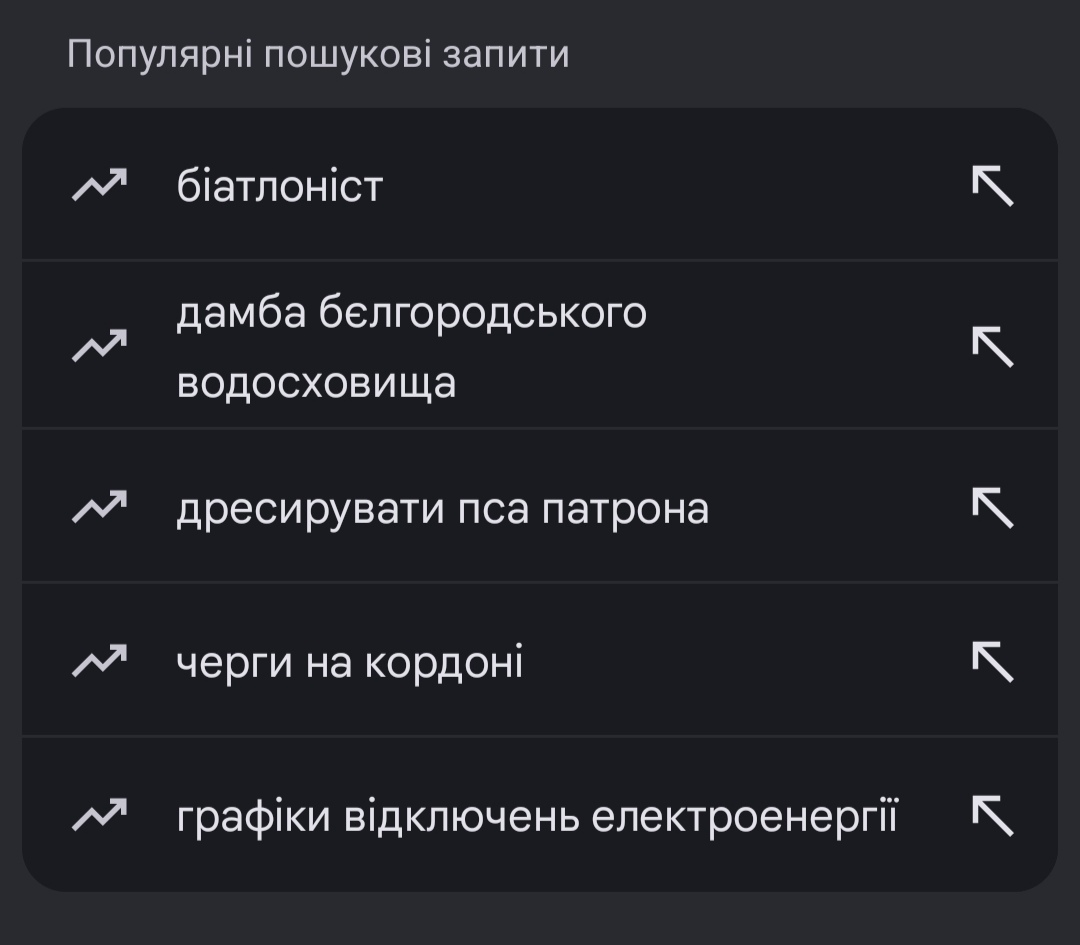Click trending icon beside "дресирувати пса патрона"
Image resolution: width=1080 pixels, height=945 pixels.
(x=99, y=508)
